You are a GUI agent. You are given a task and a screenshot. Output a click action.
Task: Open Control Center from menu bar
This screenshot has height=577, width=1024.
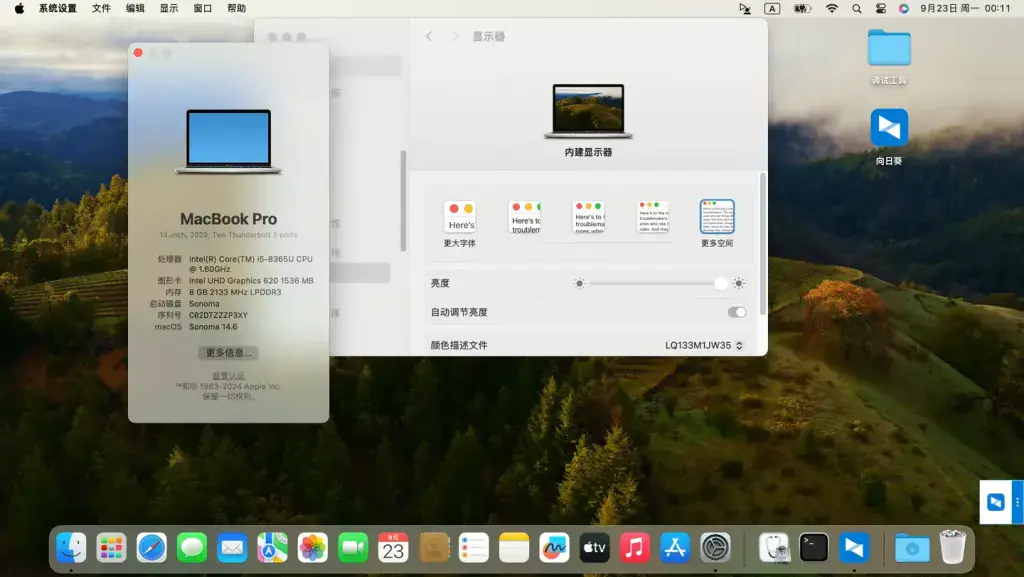880,8
